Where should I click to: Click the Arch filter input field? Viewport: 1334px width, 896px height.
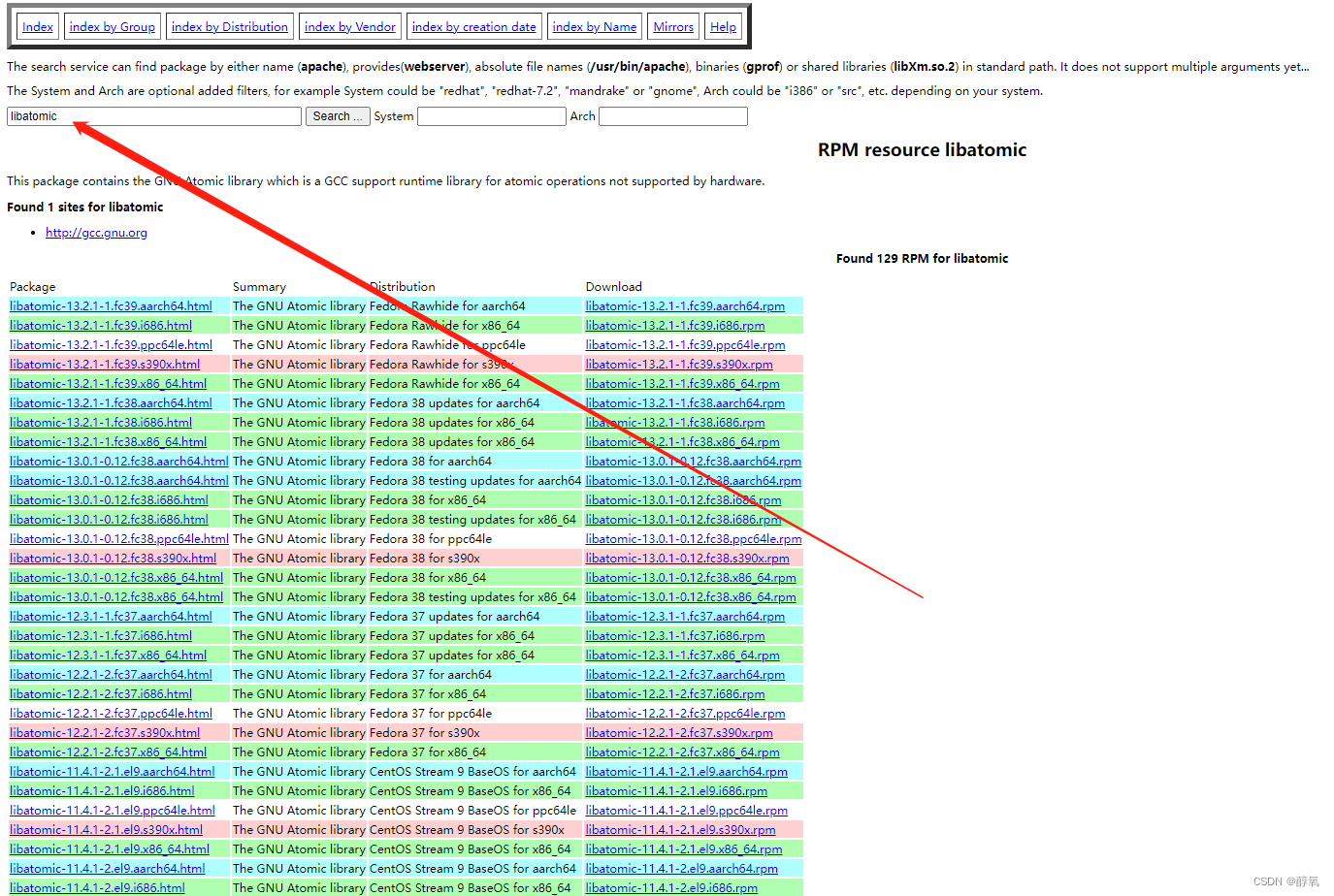[672, 115]
